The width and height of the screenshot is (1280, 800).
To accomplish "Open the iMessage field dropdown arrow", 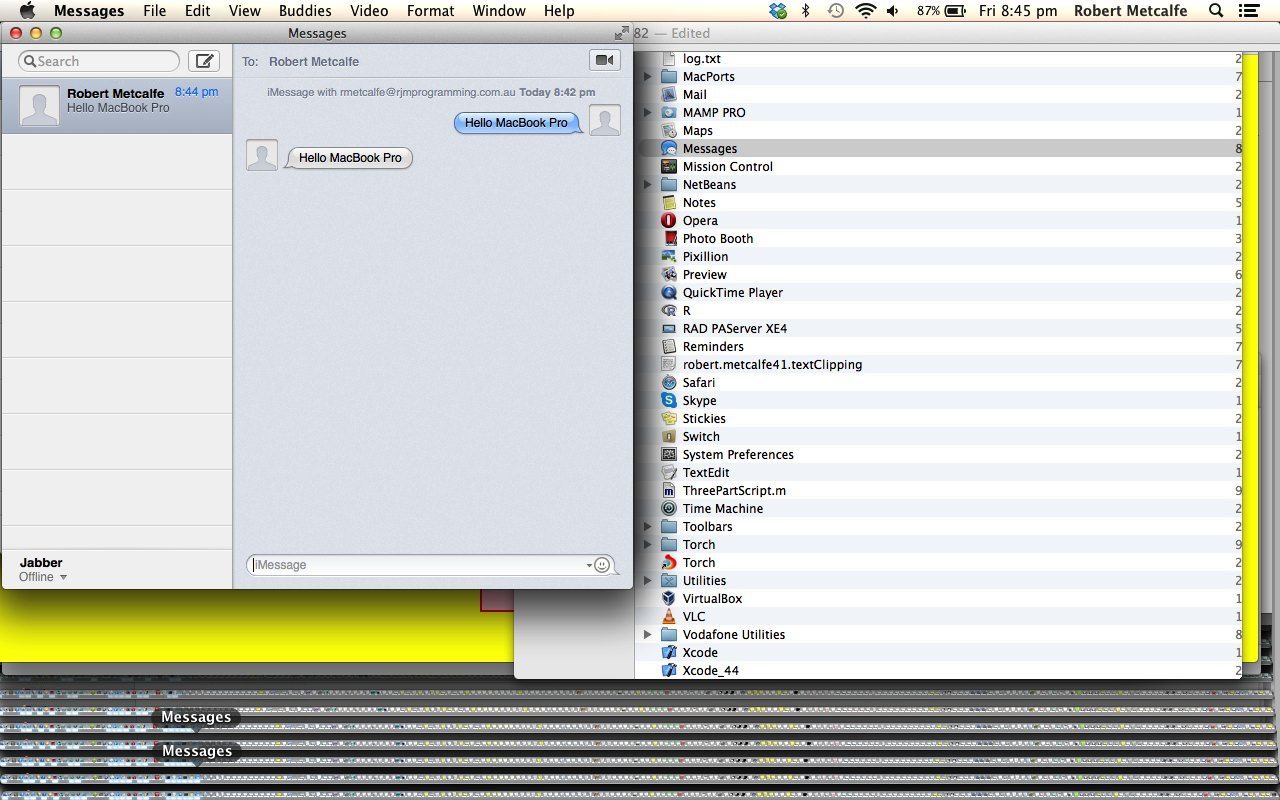I will click(589, 565).
